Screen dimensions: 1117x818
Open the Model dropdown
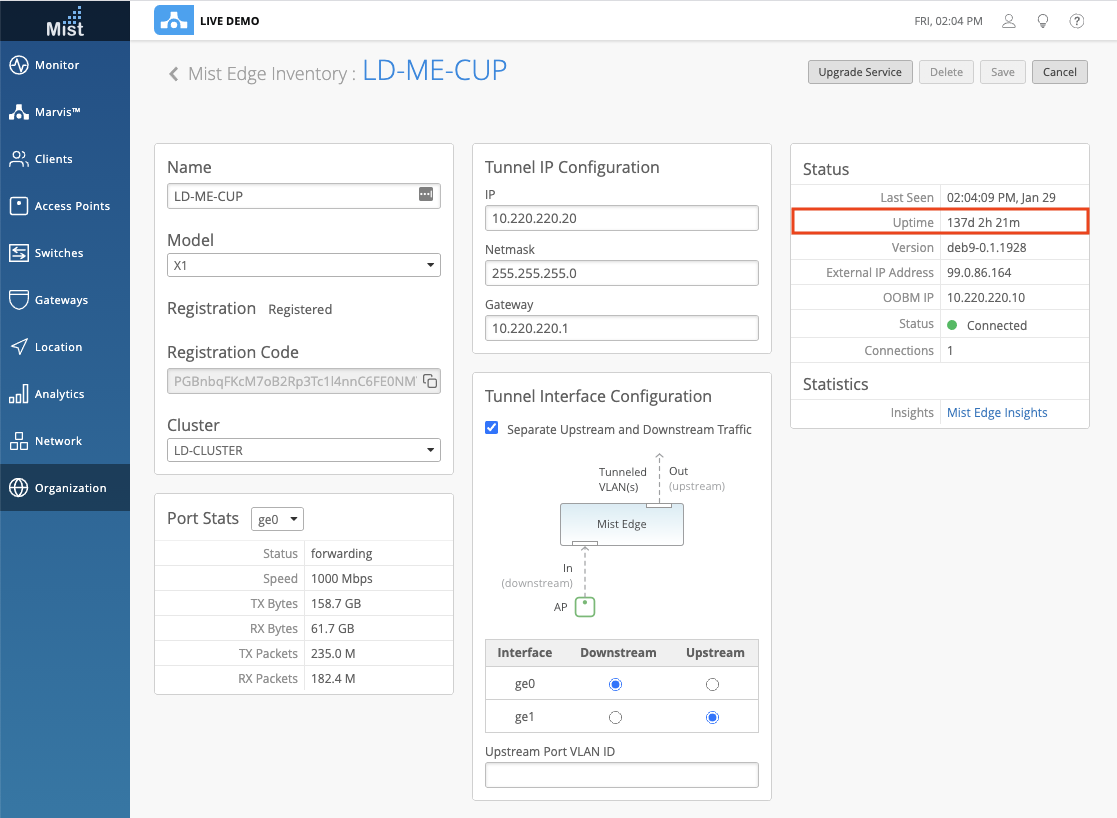(x=304, y=265)
